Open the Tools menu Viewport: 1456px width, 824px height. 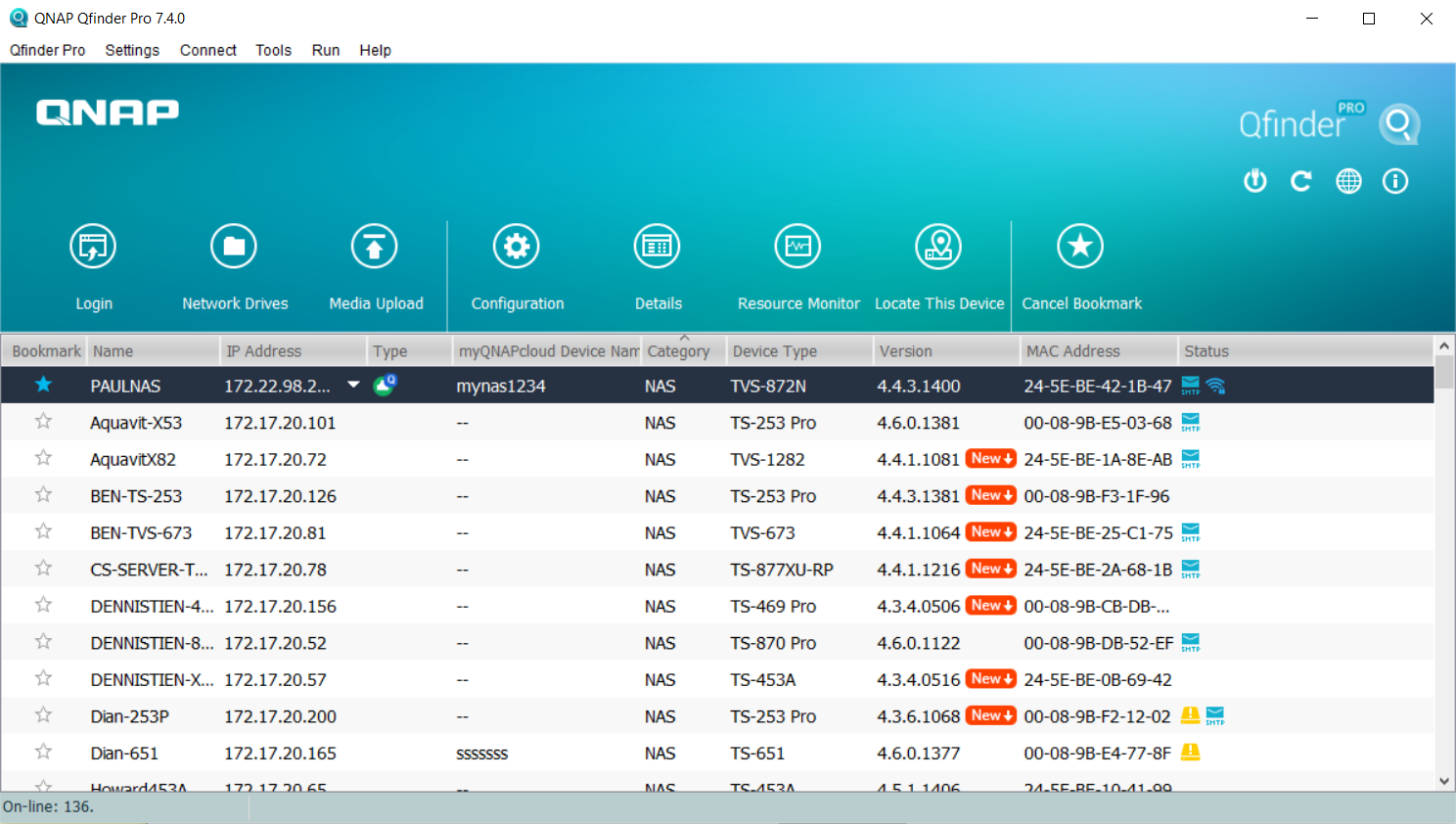[x=274, y=50]
